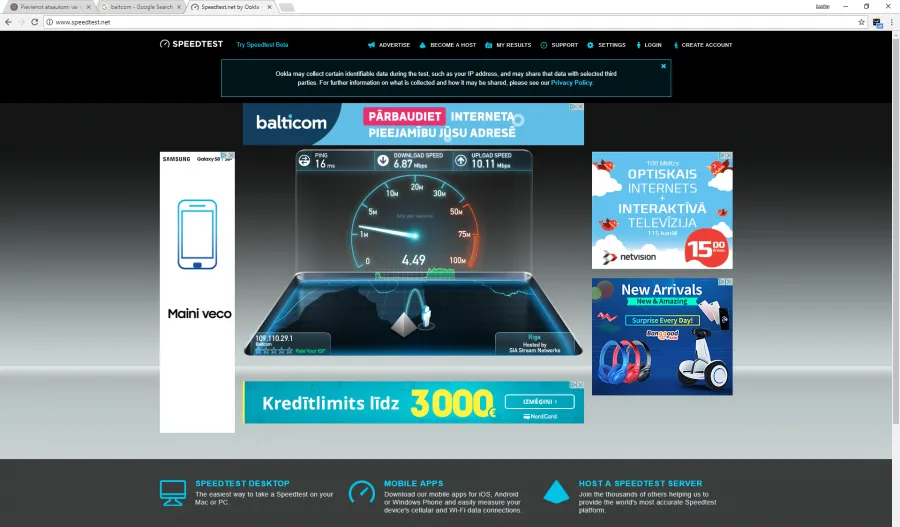Click the IZMĒĢINI button in credit ad
Screen dimensions: 900x527
tap(540, 401)
